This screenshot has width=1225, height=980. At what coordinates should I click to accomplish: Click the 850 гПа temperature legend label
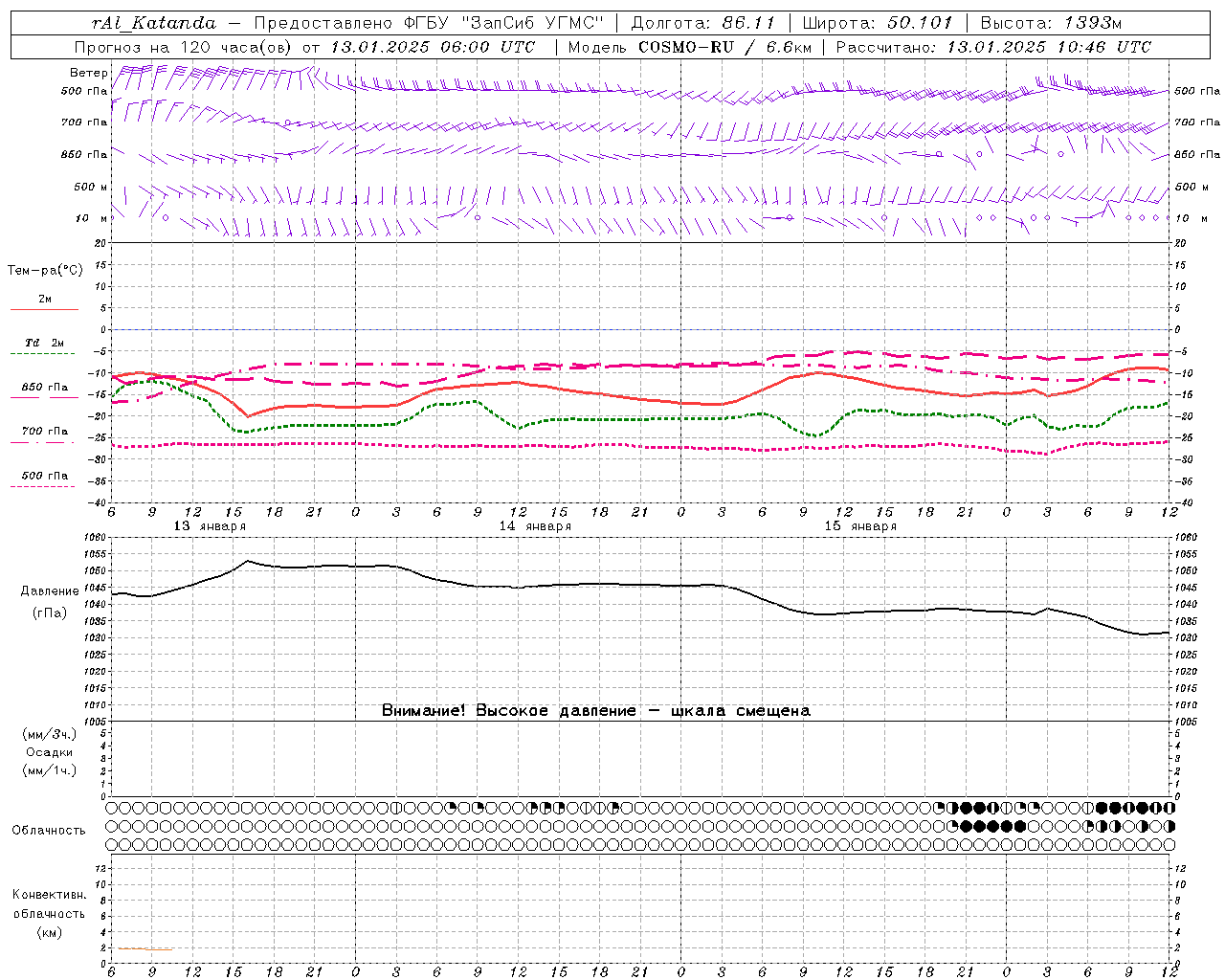click(x=45, y=388)
